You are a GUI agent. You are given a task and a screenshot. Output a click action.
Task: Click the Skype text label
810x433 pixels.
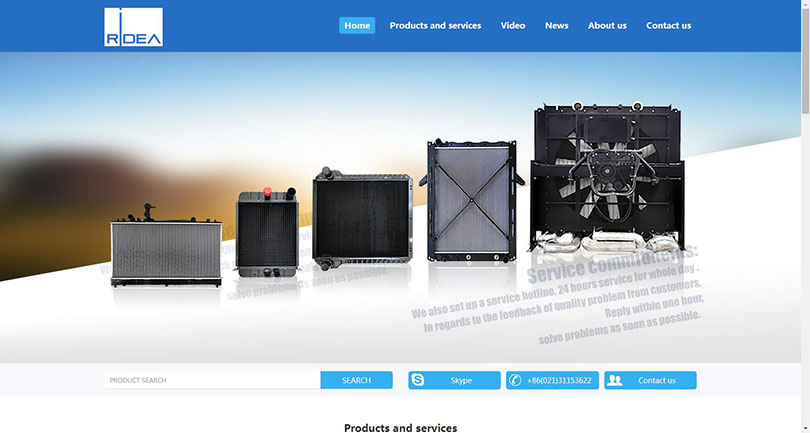pos(461,380)
